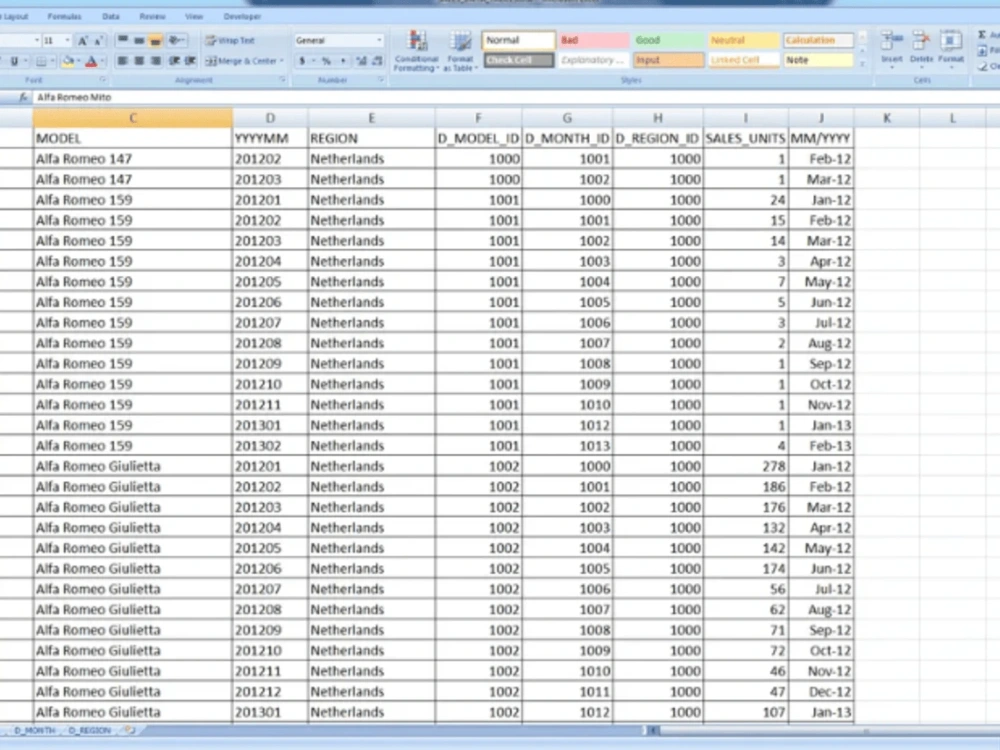Apply comma style

coord(343,61)
